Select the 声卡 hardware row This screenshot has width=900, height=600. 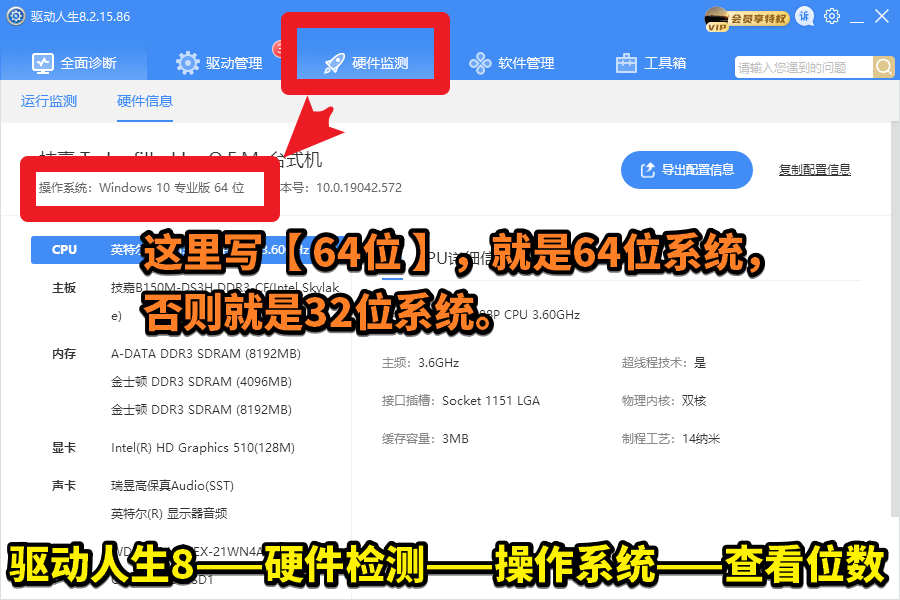coord(64,486)
